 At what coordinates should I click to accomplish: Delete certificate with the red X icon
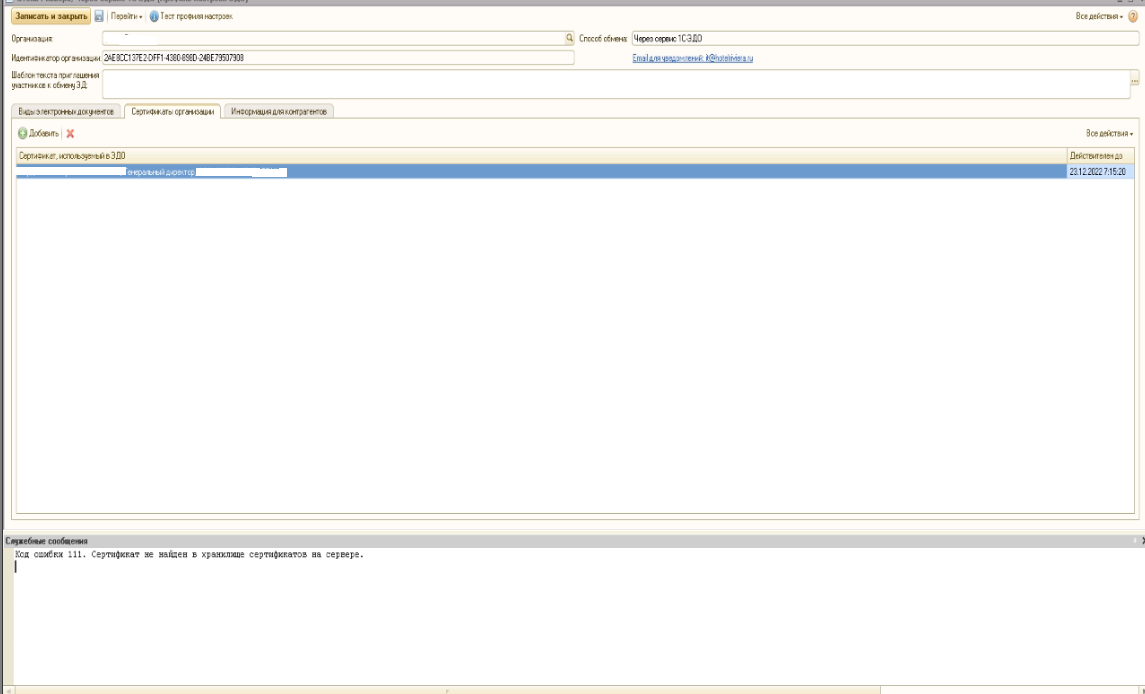[70, 133]
